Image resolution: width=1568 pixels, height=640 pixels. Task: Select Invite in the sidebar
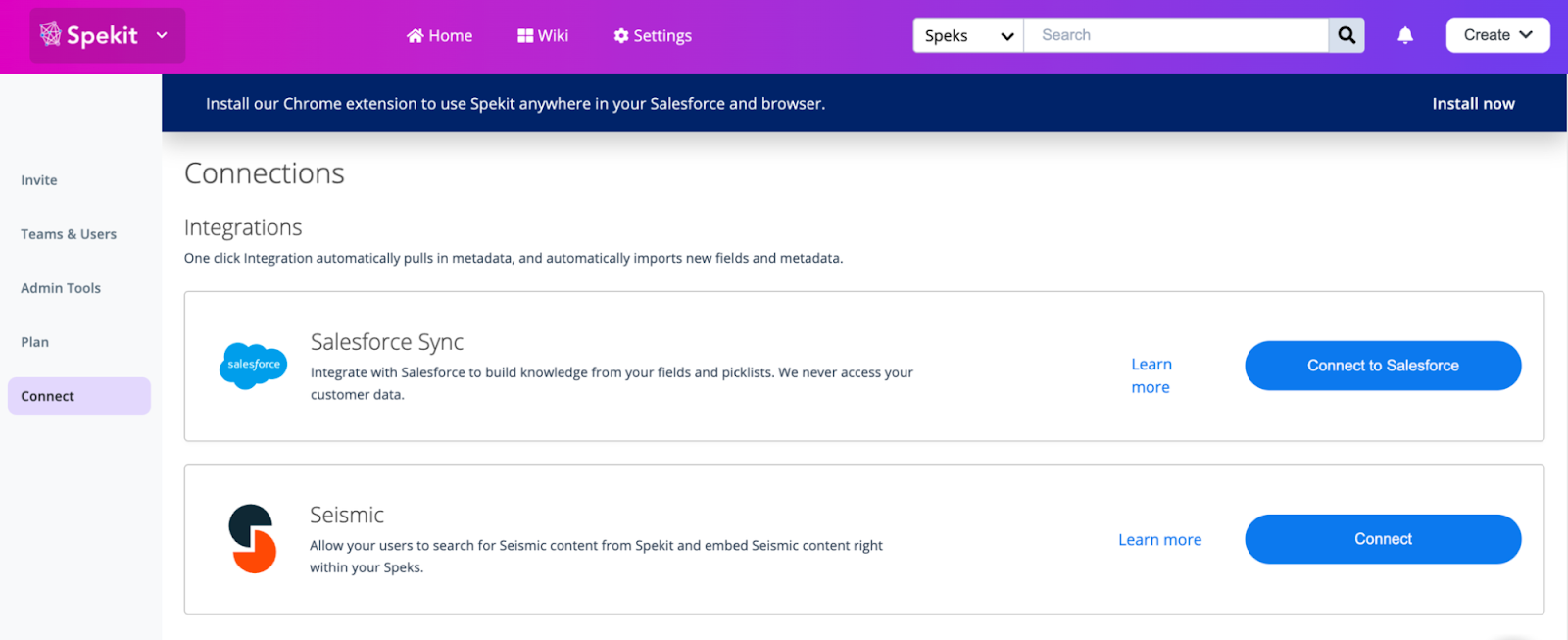[x=39, y=180]
